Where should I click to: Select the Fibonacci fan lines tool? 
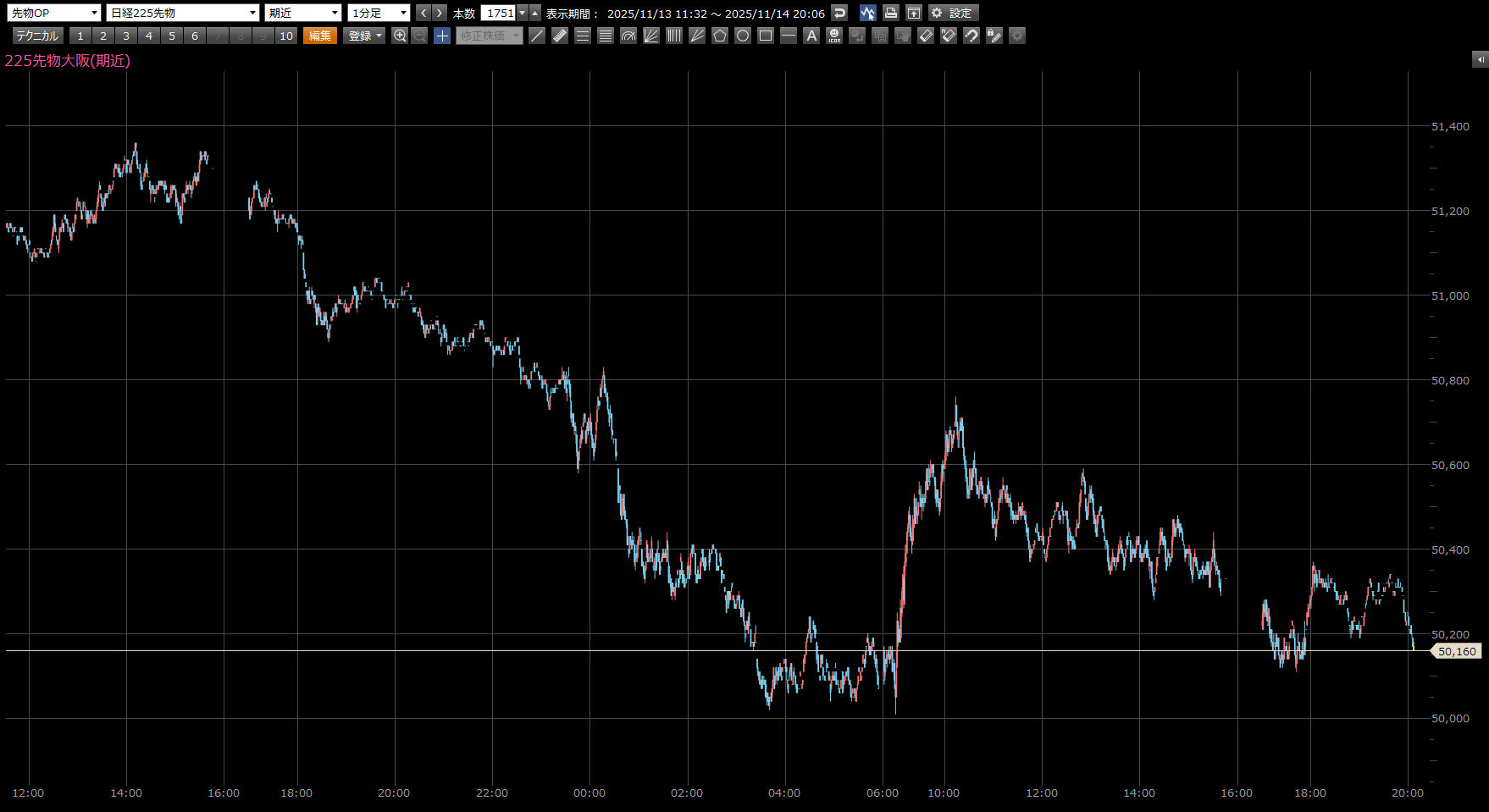(x=651, y=36)
